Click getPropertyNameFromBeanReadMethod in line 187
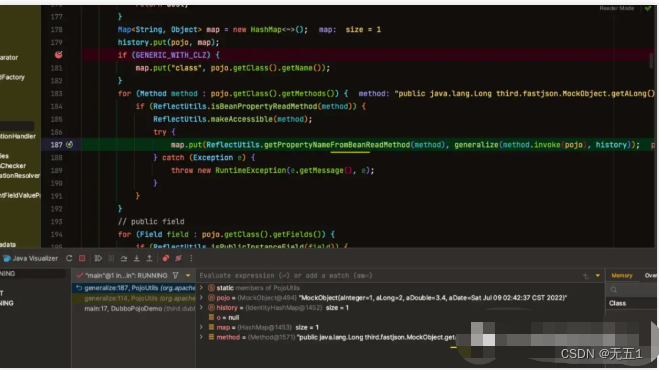Screen dimensions: 659x370 click(x=337, y=145)
